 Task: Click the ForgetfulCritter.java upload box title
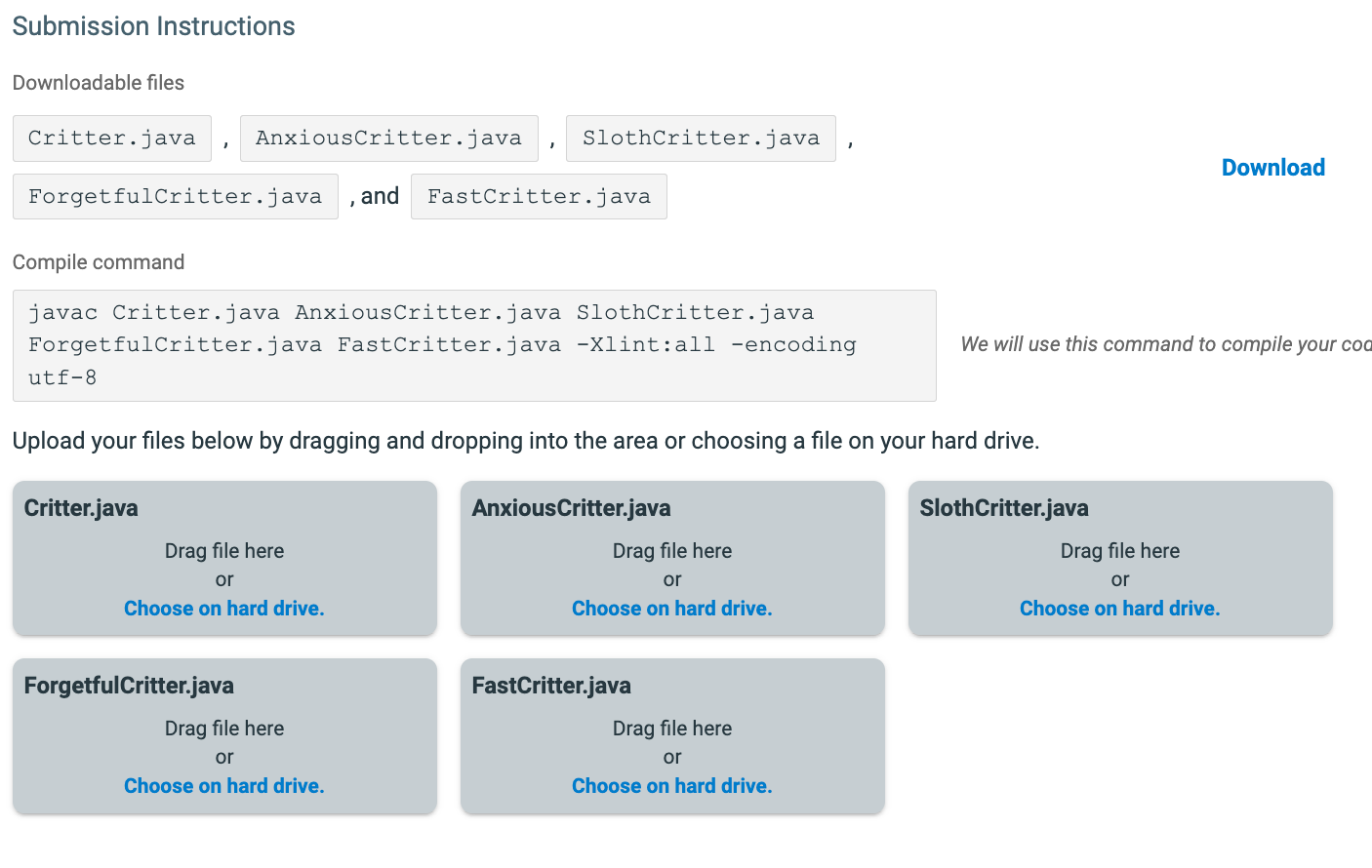coord(129,686)
